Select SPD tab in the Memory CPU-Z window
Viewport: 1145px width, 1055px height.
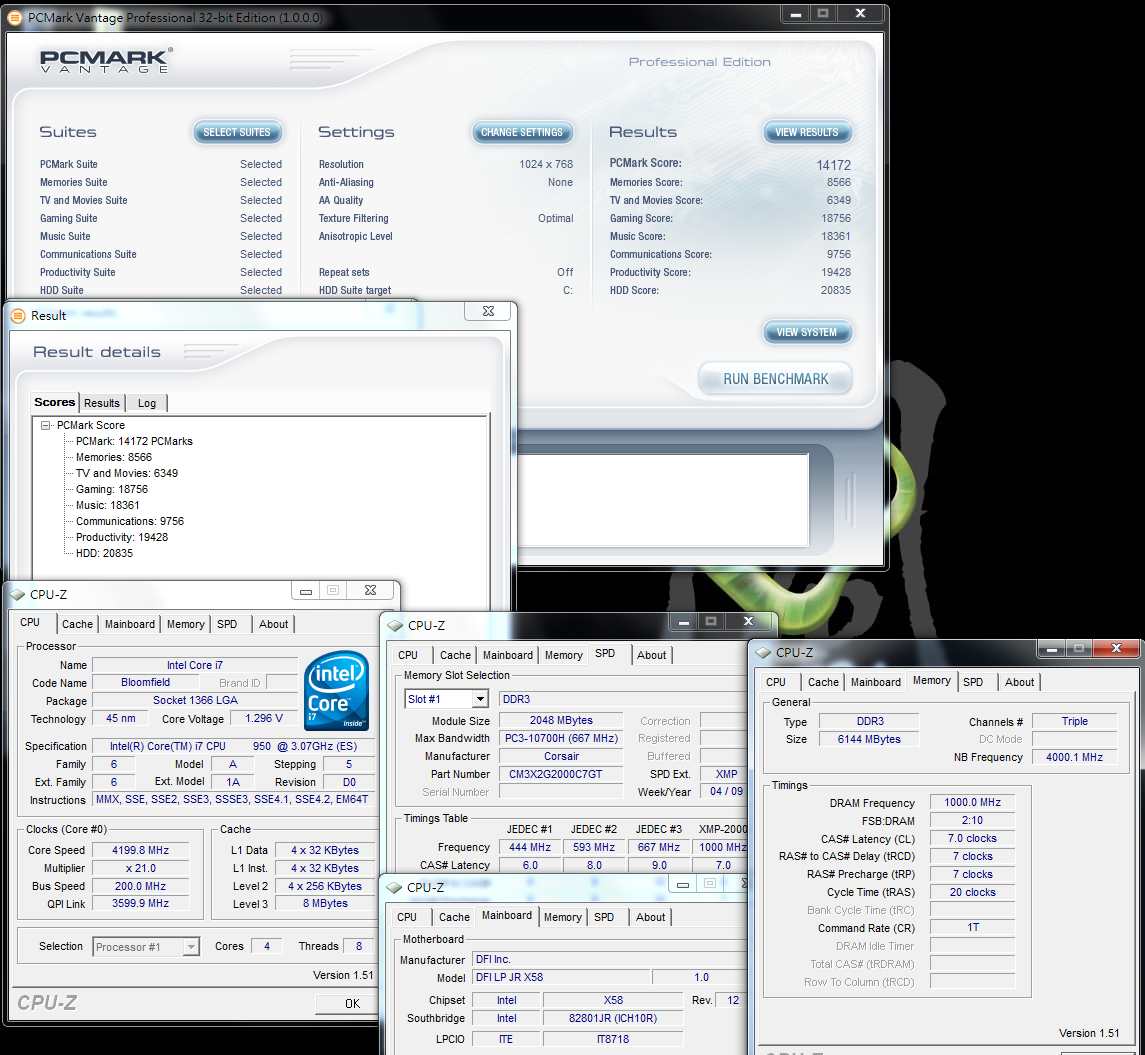[973, 682]
